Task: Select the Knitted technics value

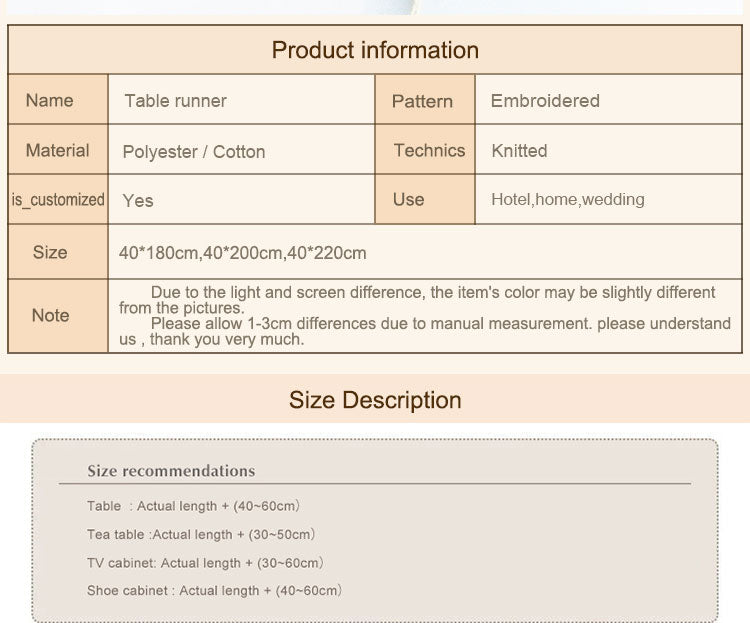Action: [x=519, y=151]
